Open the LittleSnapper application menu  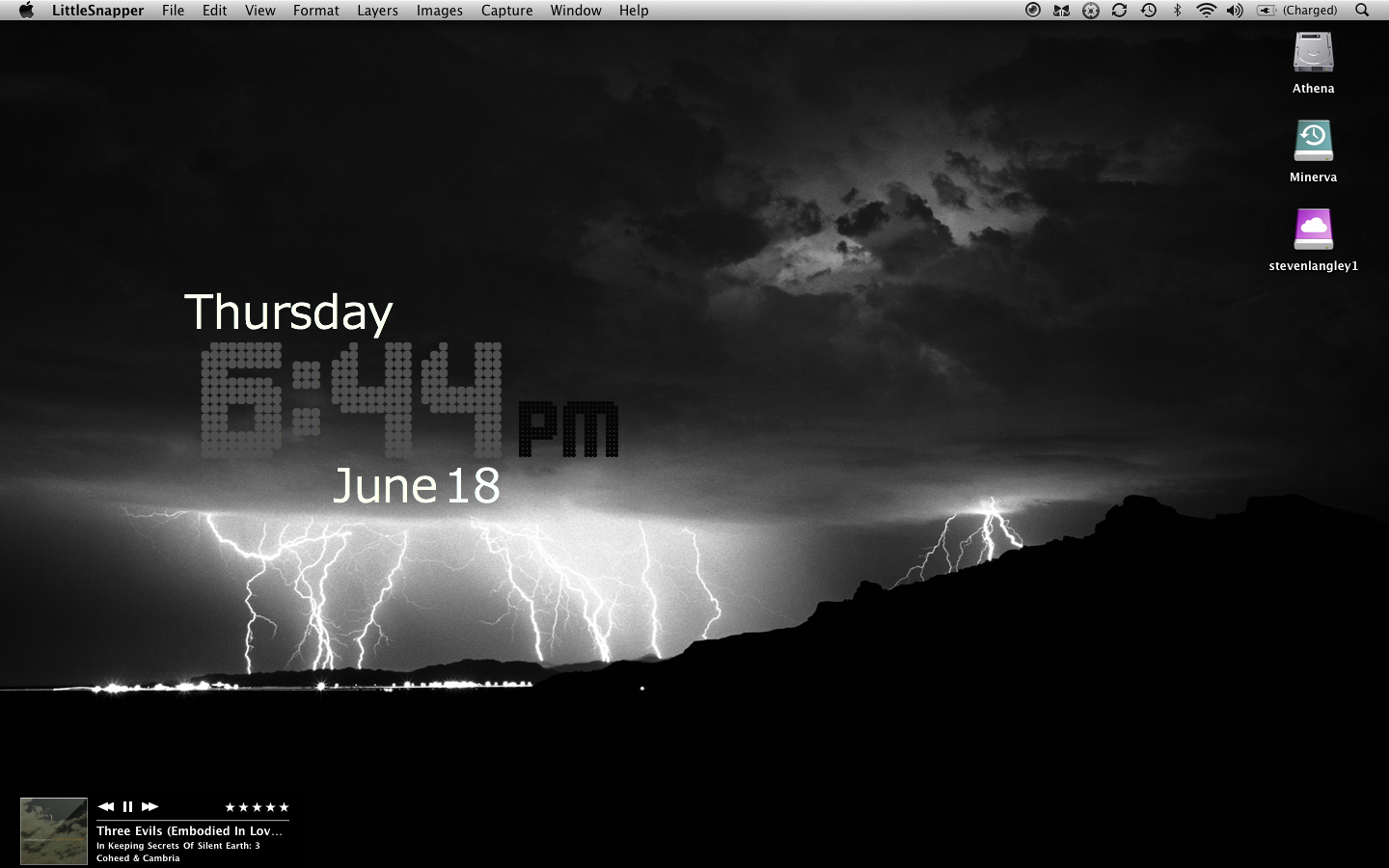pos(97,11)
